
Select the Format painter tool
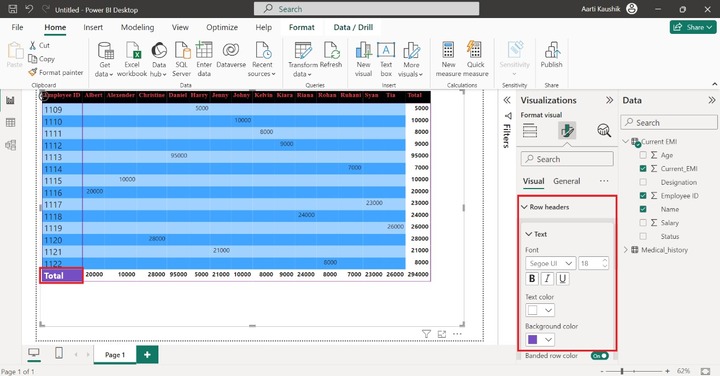point(56,72)
